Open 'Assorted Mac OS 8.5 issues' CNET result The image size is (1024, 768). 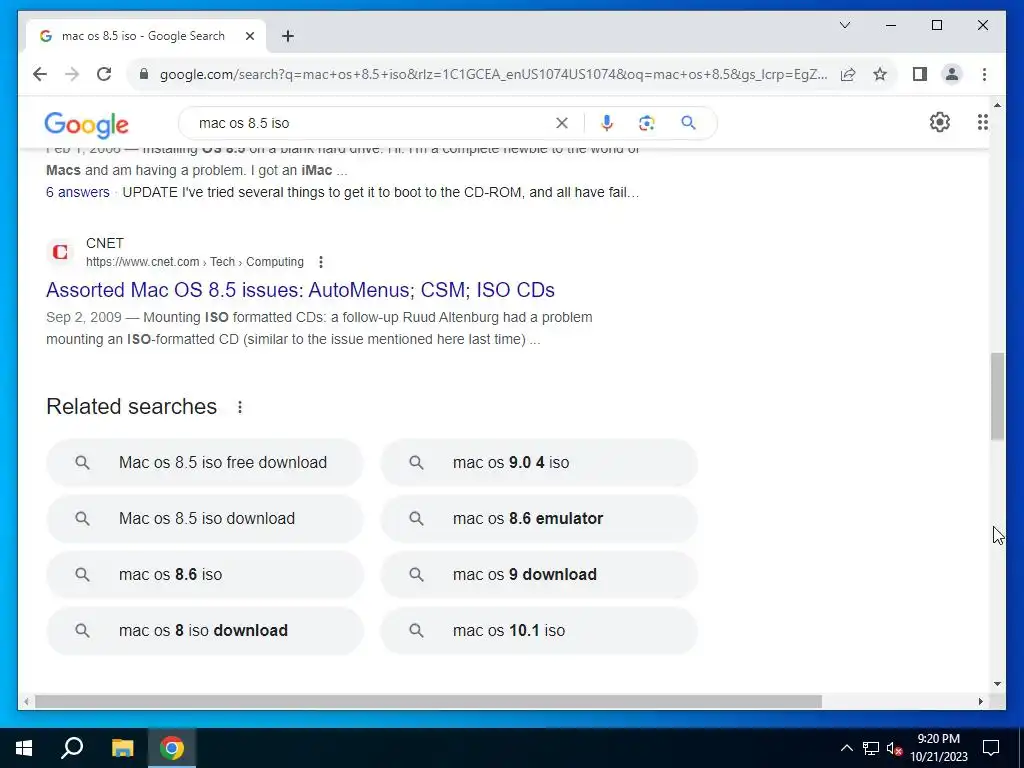tap(300, 290)
